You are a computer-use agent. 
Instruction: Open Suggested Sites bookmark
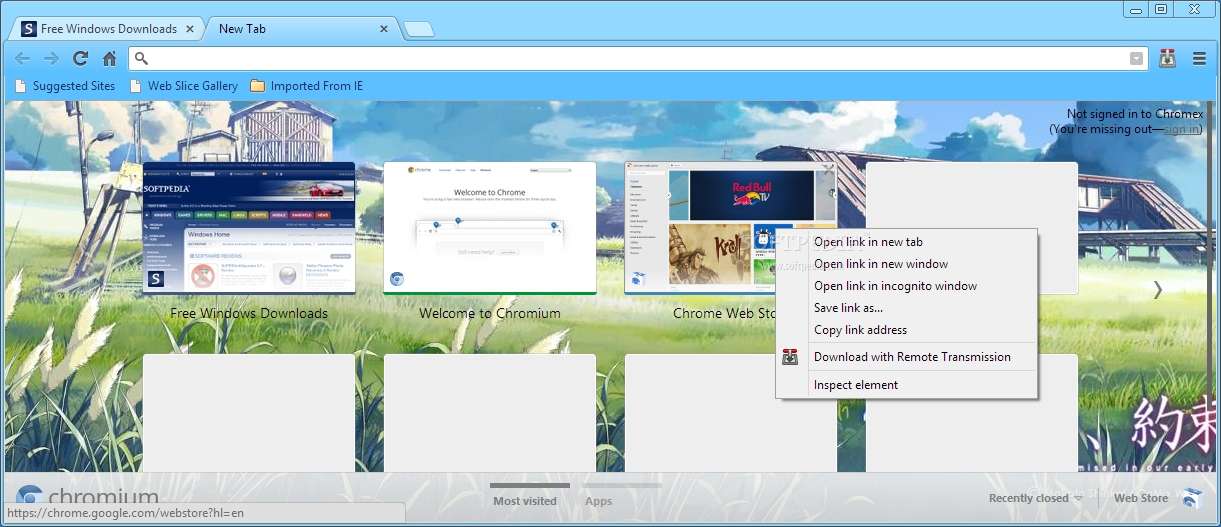pos(65,86)
